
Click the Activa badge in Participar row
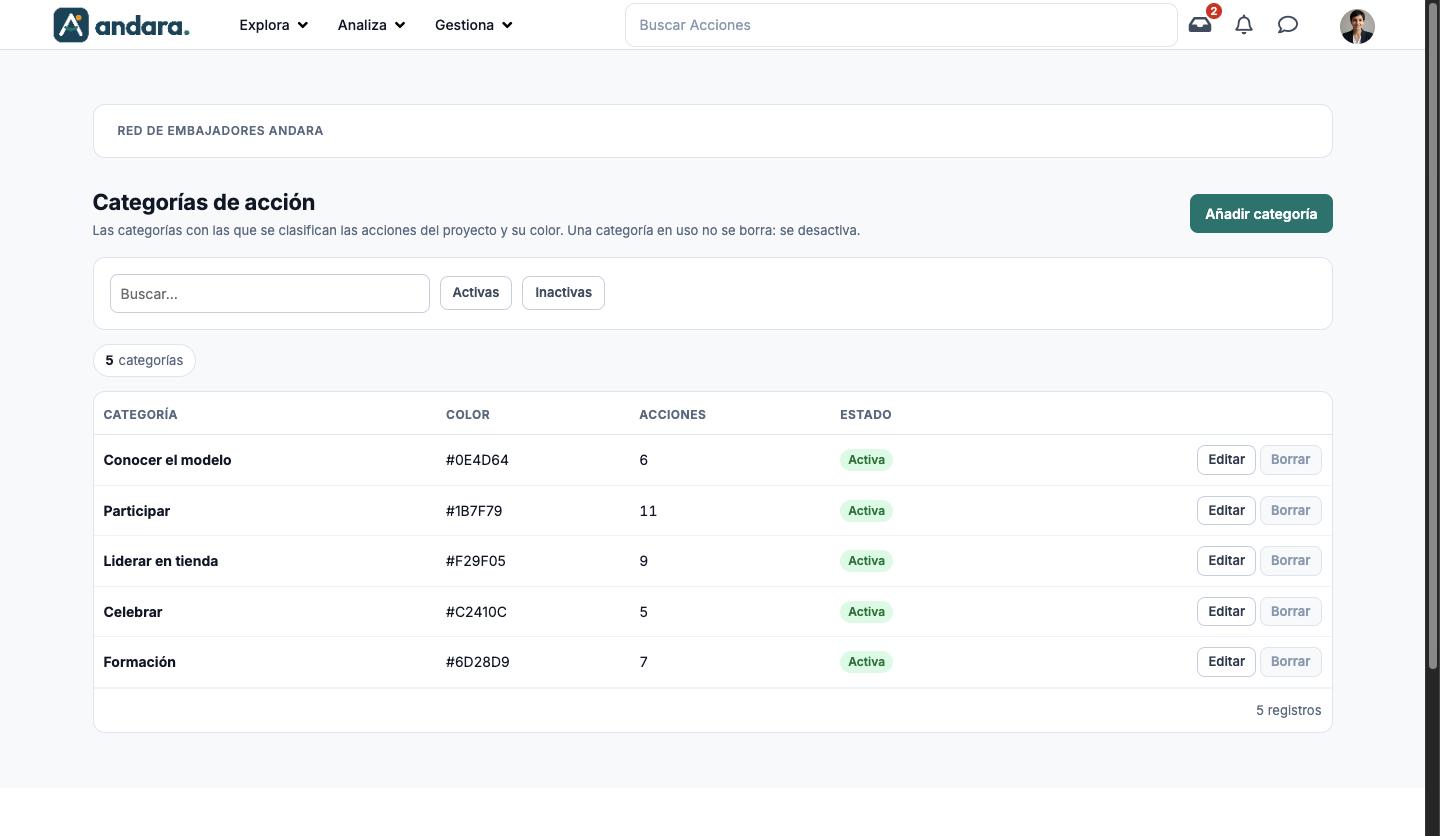866,511
